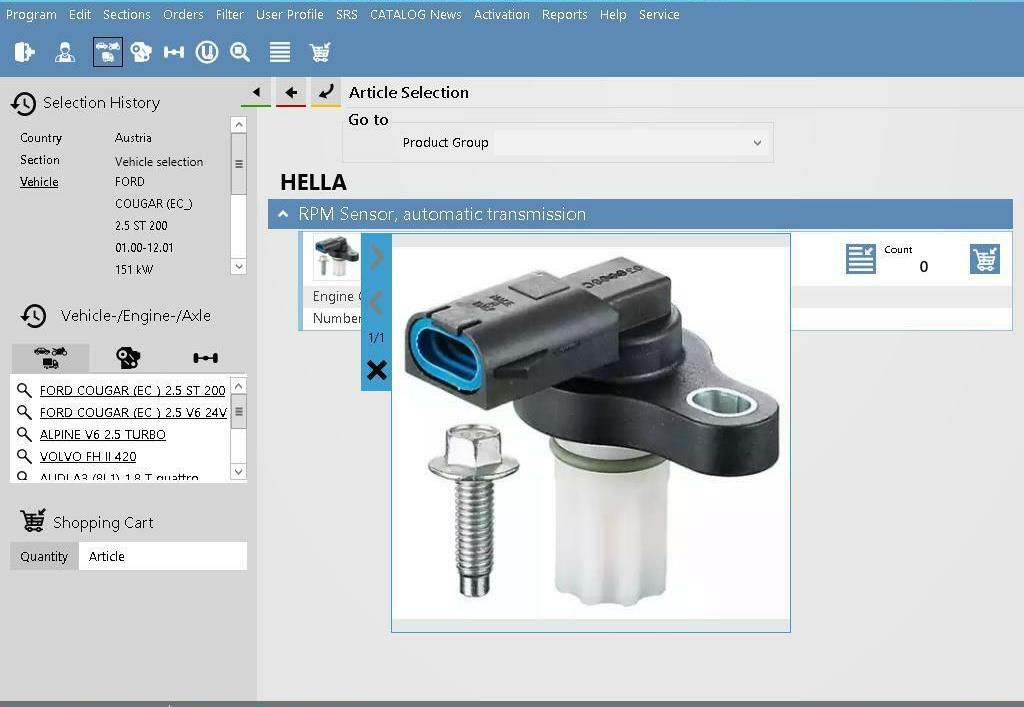Open the Service menu
Image resolution: width=1024 pixels, height=707 pixels.
659,14
